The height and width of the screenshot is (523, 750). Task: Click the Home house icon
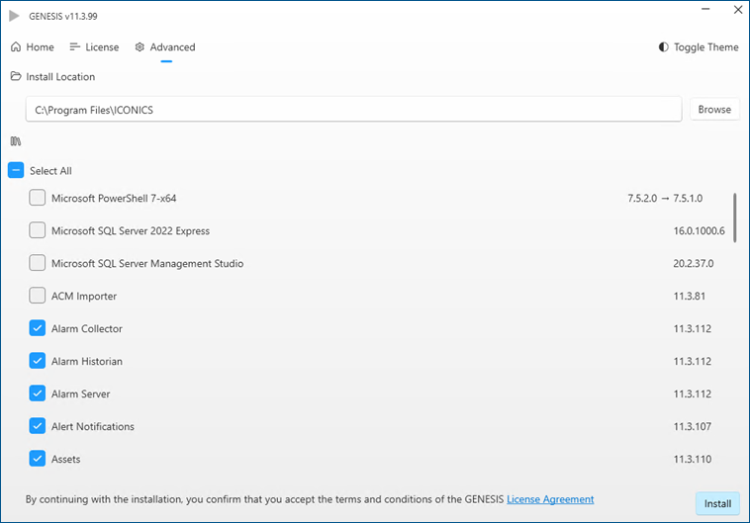tap(16, 47)
